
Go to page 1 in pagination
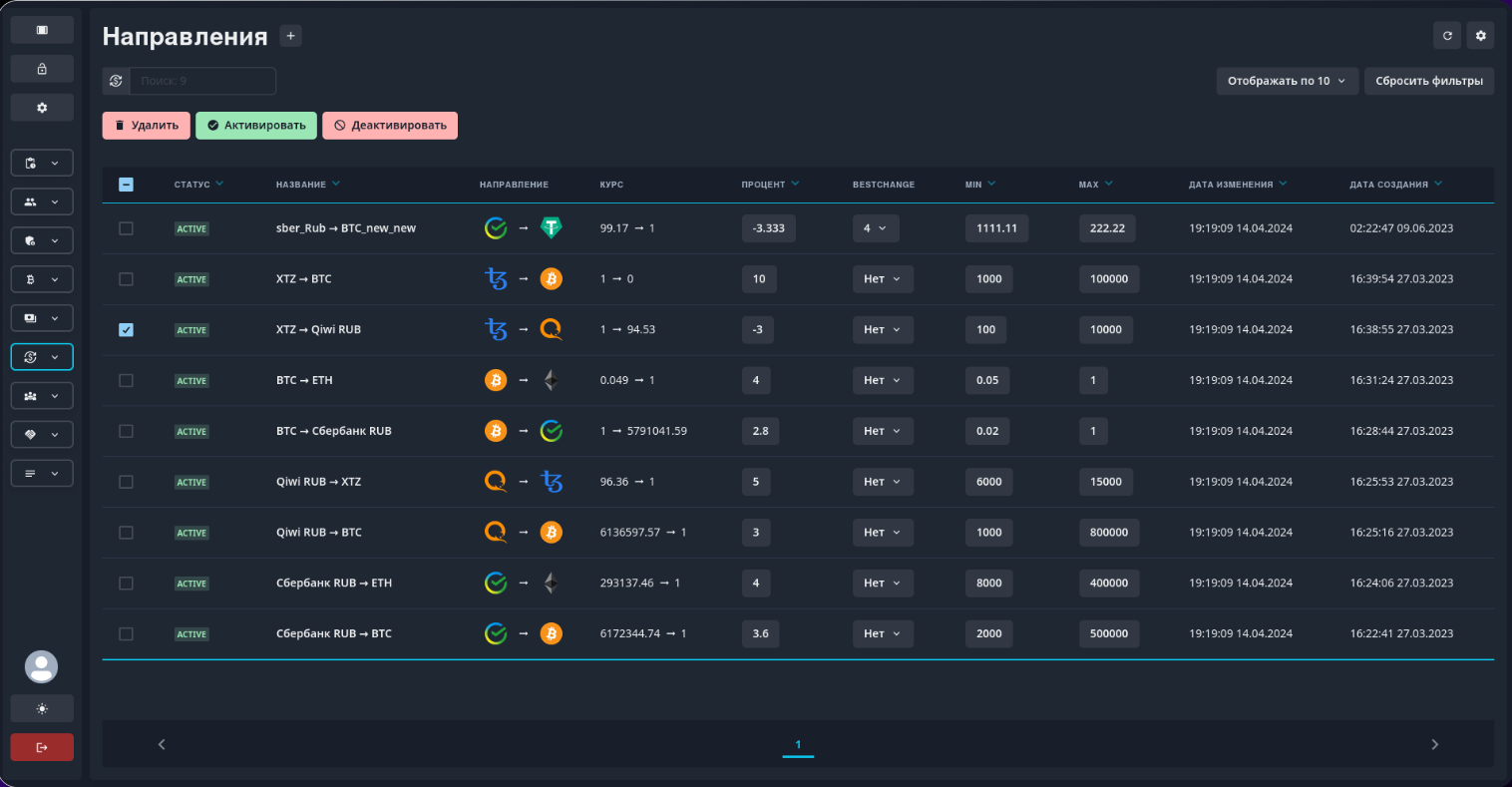point(798,744)
